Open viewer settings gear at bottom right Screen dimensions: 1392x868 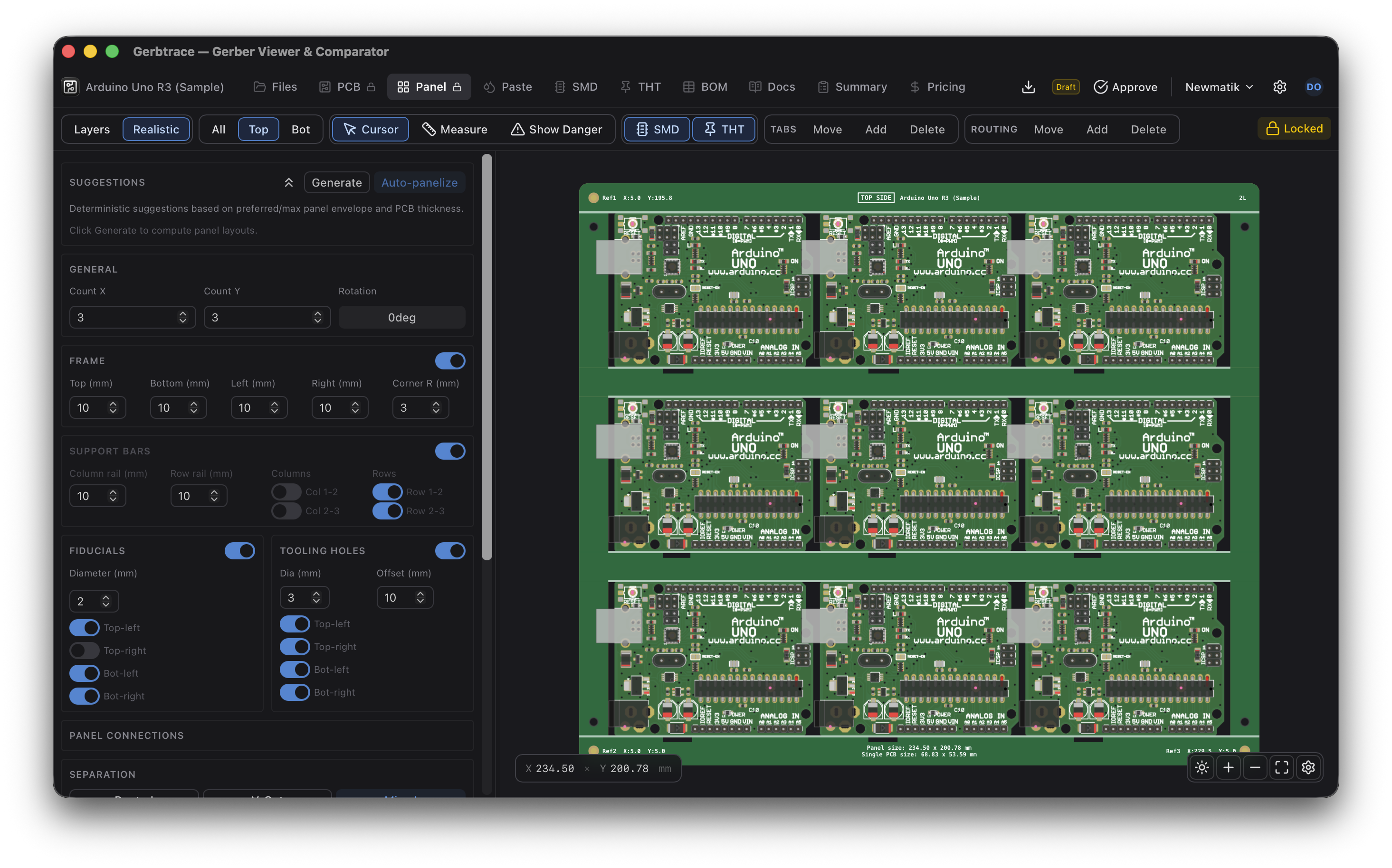(1308, 767)
